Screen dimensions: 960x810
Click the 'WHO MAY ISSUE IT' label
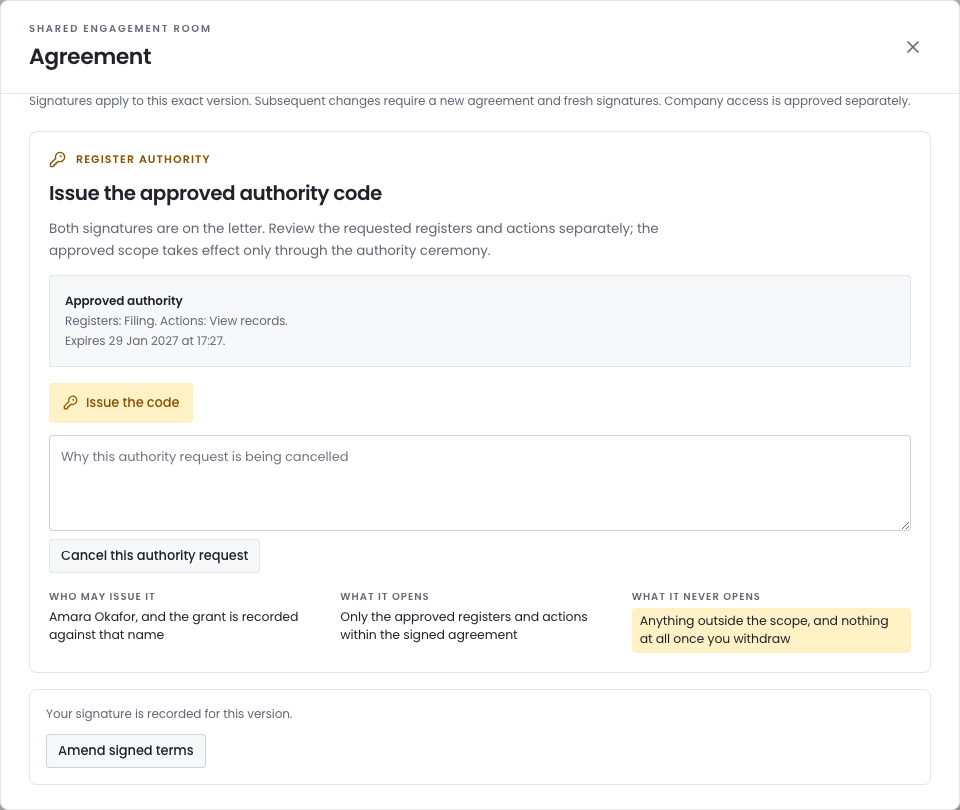click(x=102, y=596)
